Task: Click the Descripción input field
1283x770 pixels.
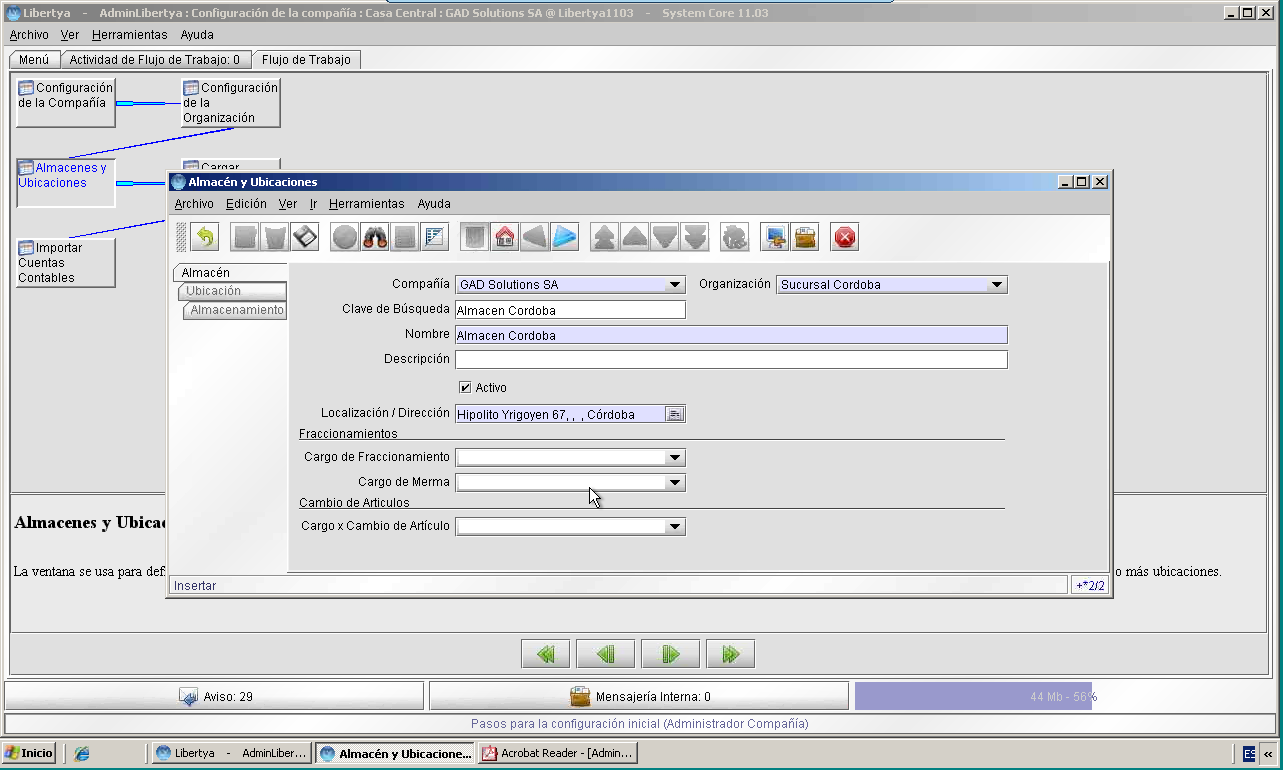Action: coord(731,360)
